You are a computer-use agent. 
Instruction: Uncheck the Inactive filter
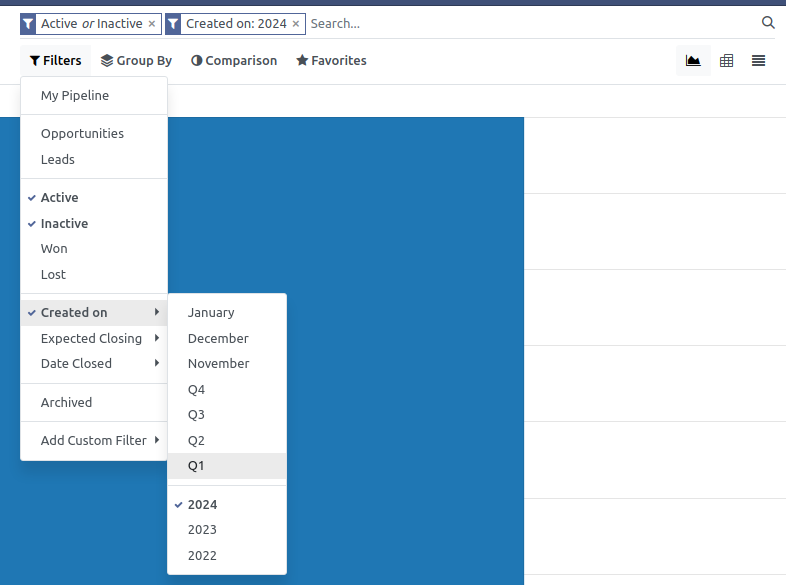(x=94, y=223)
